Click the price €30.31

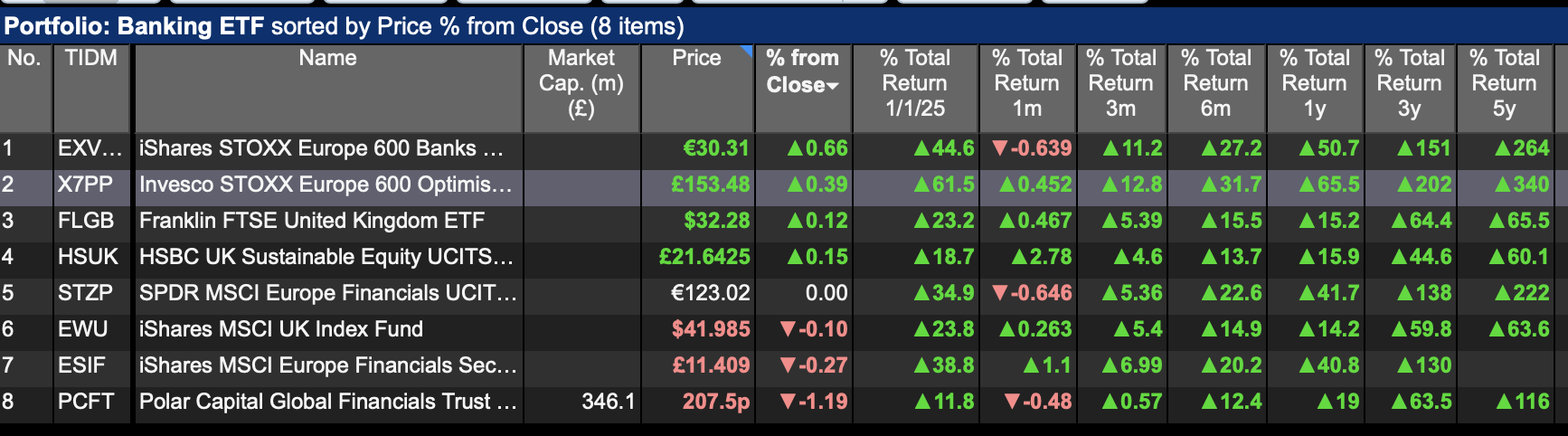[716, 148]
